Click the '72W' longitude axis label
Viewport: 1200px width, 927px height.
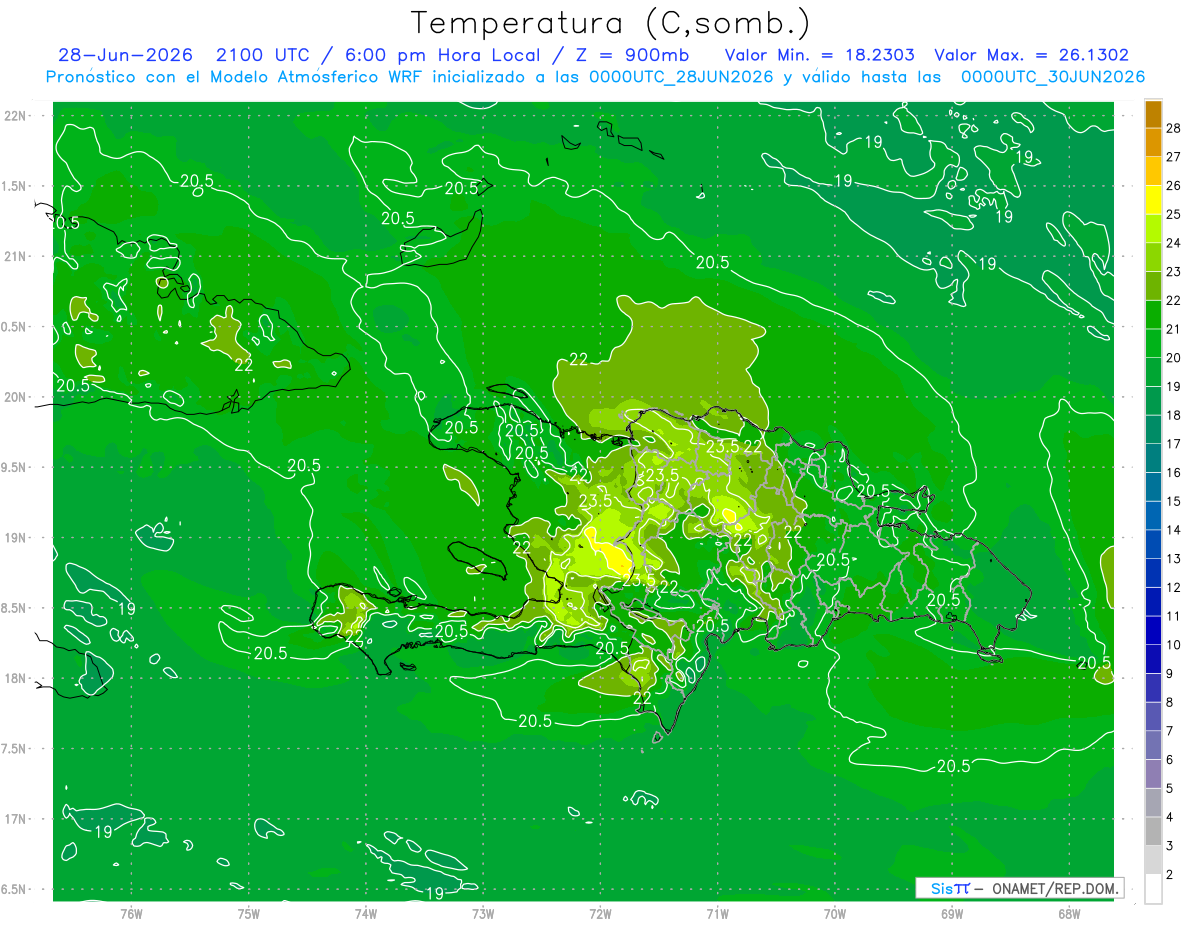[x=600, y=914]
